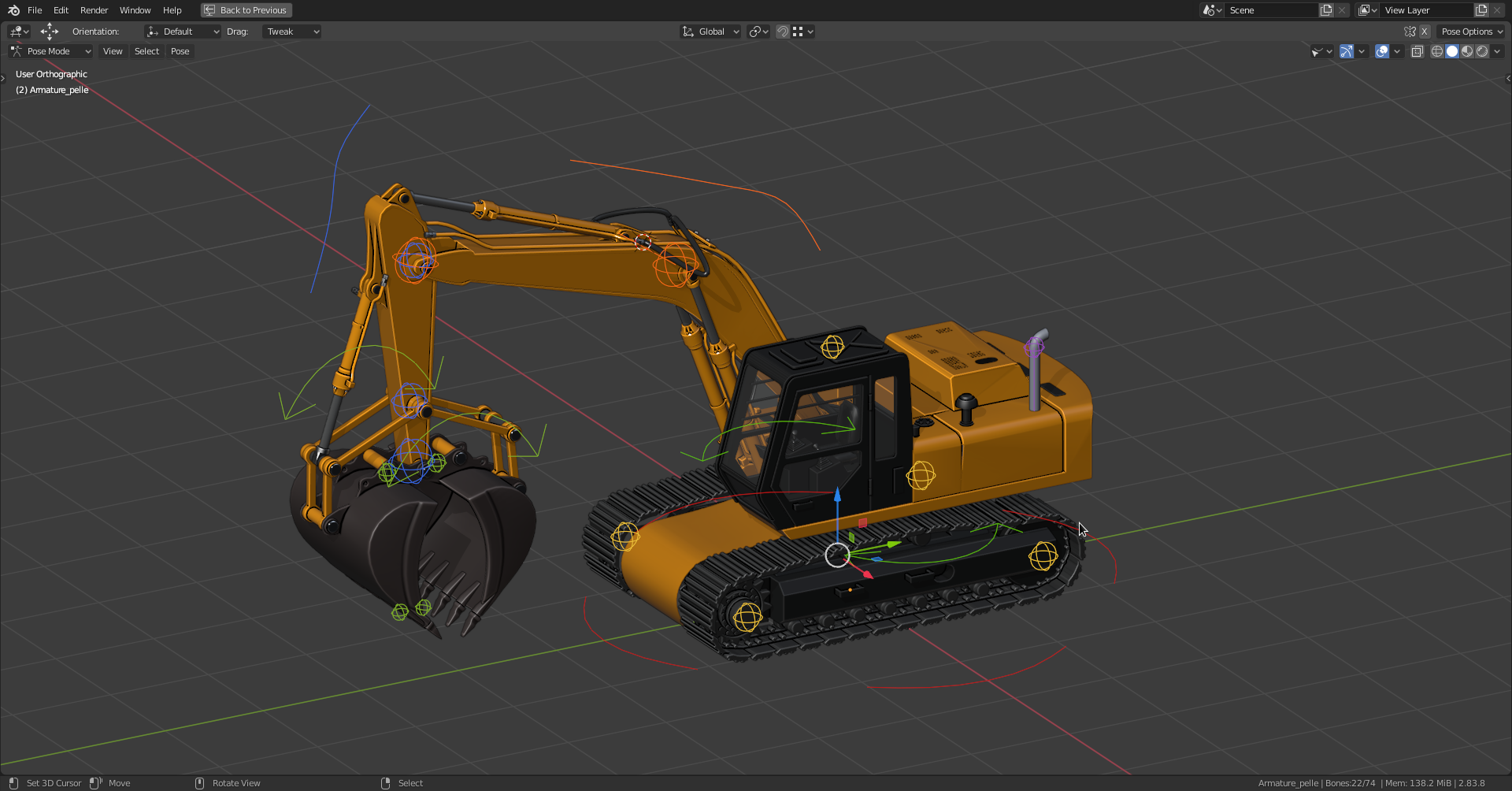The width and height of the screenshot is (1512, 791).
Task: Select the green bucket tip bone control
Action: 400,612
